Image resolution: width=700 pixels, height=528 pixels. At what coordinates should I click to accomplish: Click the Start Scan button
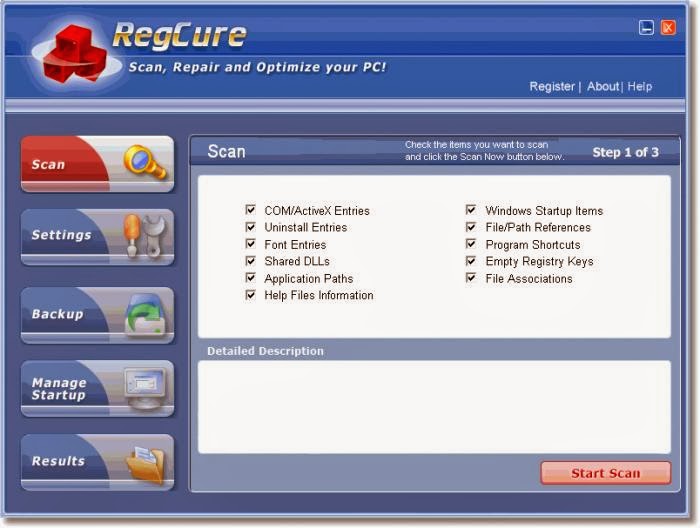[x=605, y=473]
